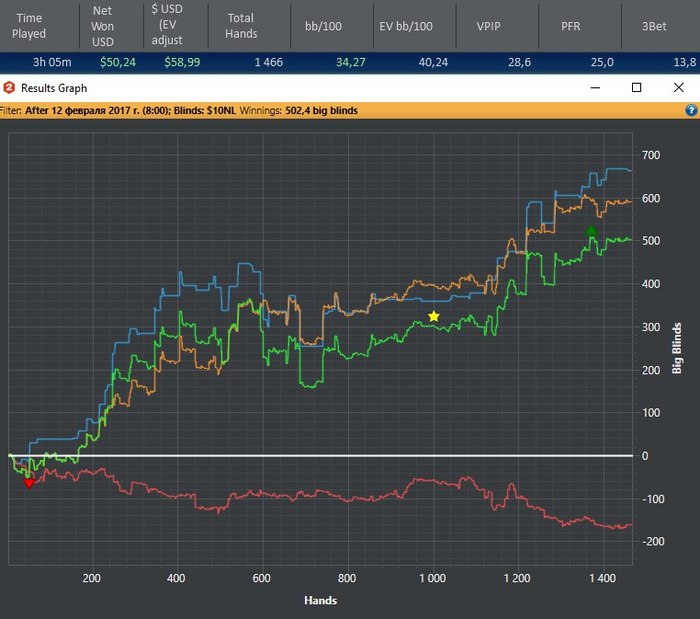Click the 1 000 tick on hands axis
Viewport: 700px width, 619px height.
click(432, 578)
